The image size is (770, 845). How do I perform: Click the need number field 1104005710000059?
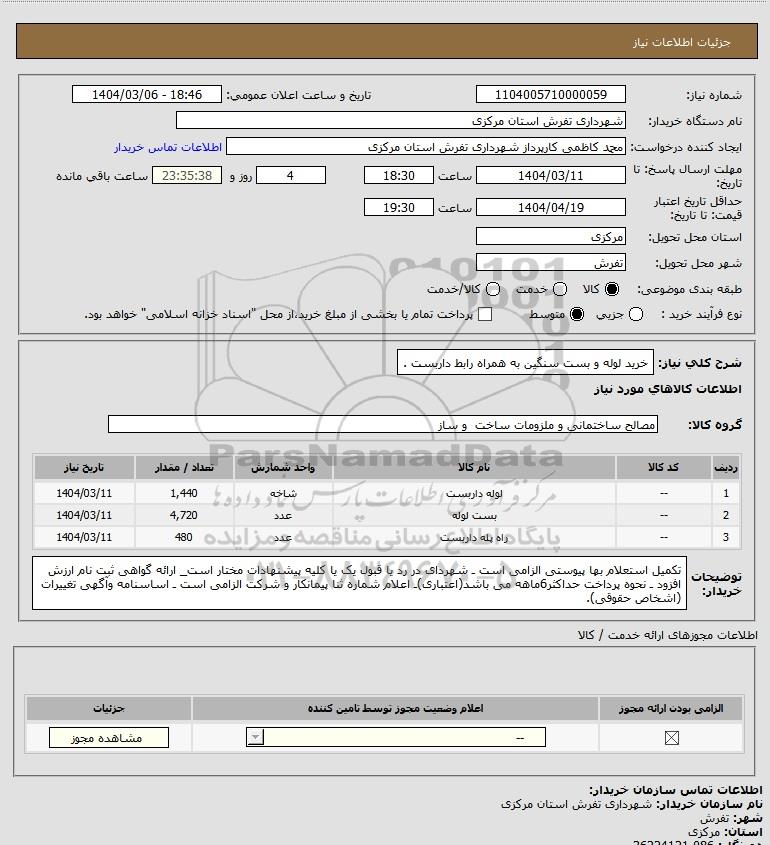click(551, 94)
